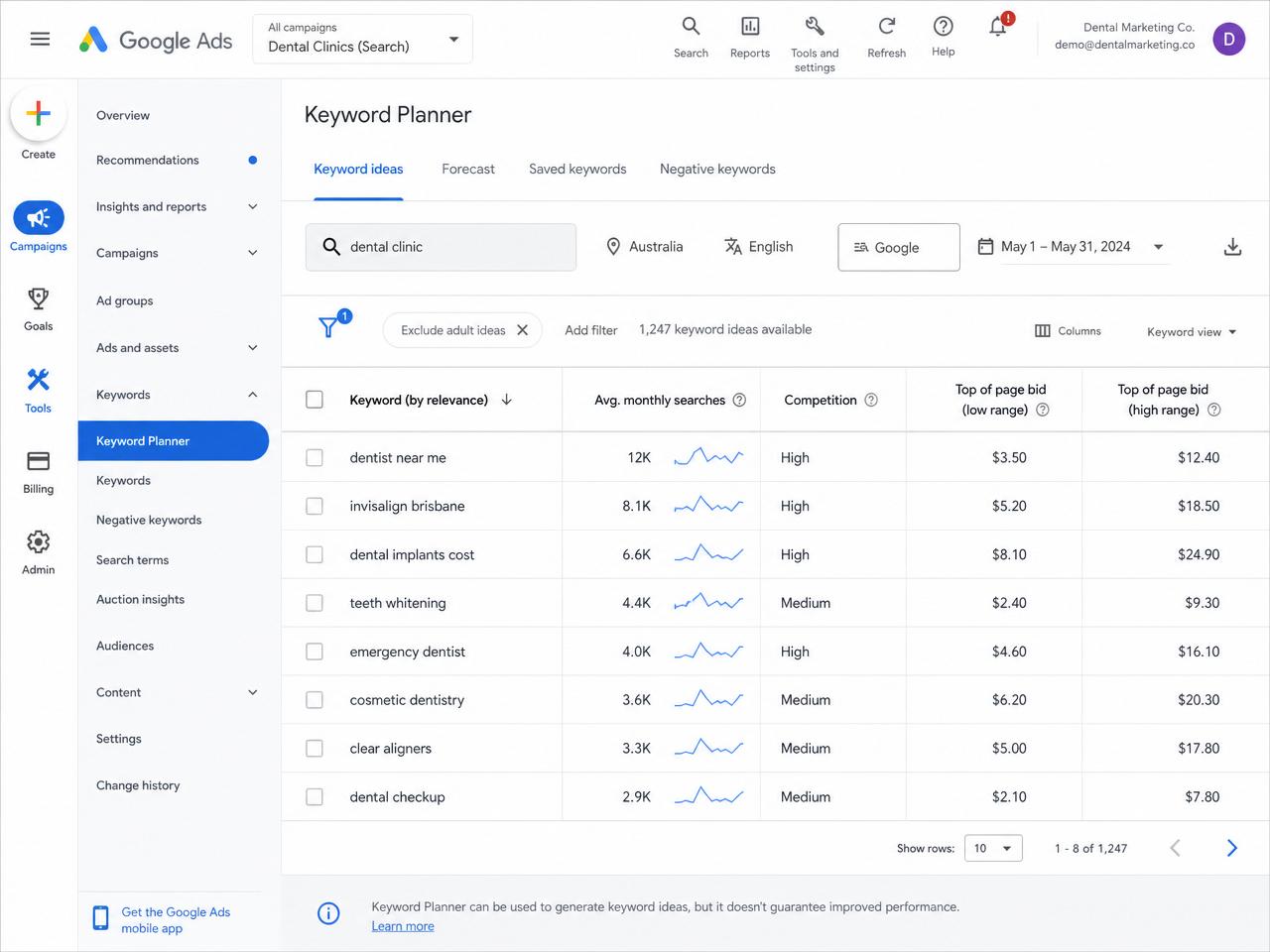Open Overview in the sidebar

click(123, 115)
